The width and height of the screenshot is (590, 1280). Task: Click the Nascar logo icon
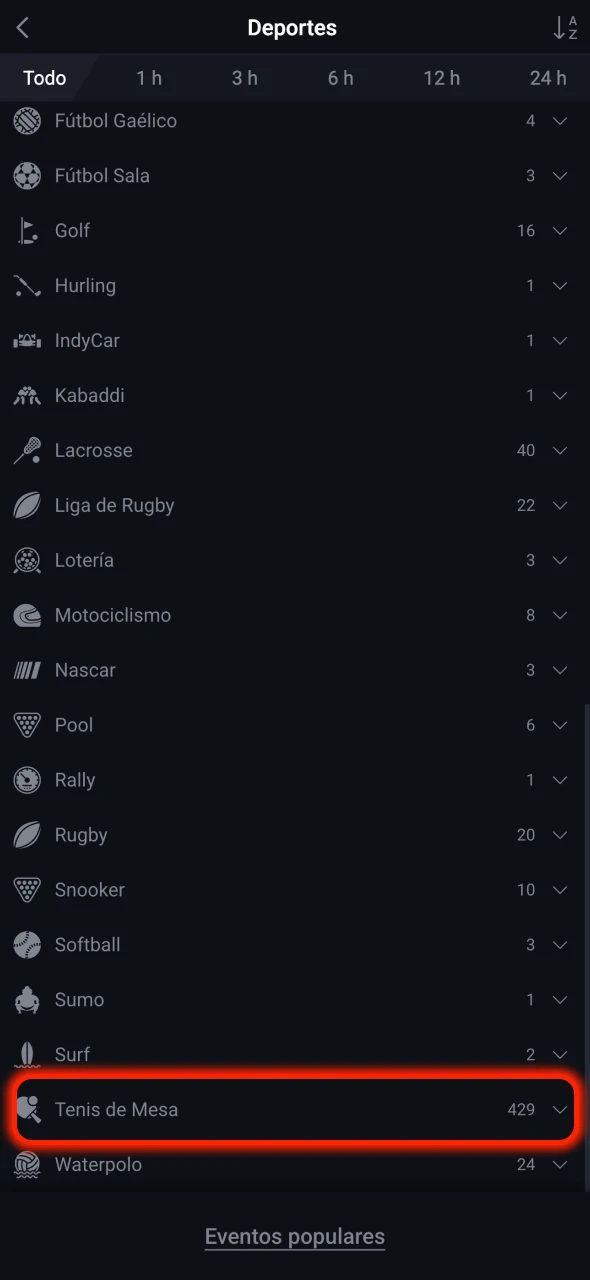[27, 671]
